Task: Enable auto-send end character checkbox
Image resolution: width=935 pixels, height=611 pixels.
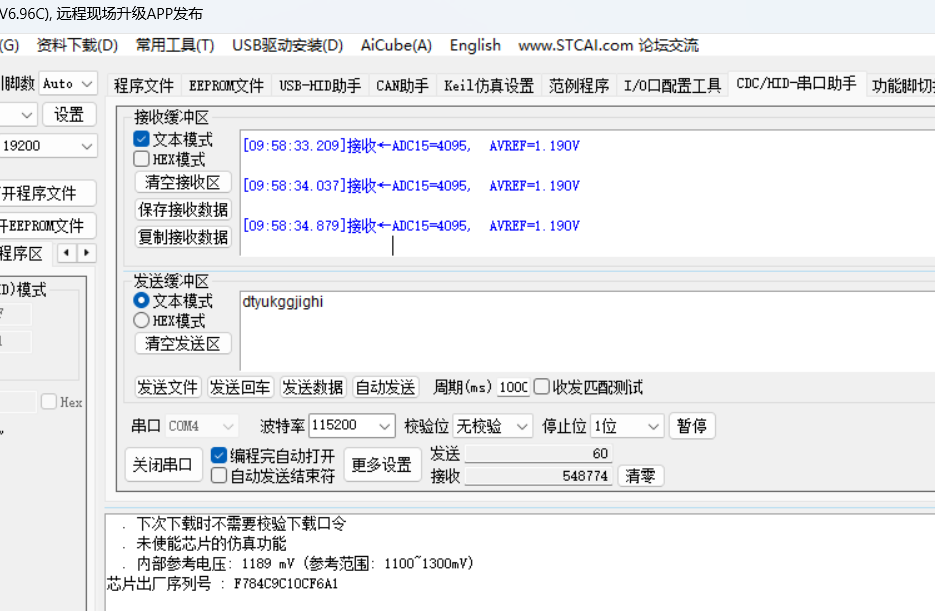Action: click(219, 476)
